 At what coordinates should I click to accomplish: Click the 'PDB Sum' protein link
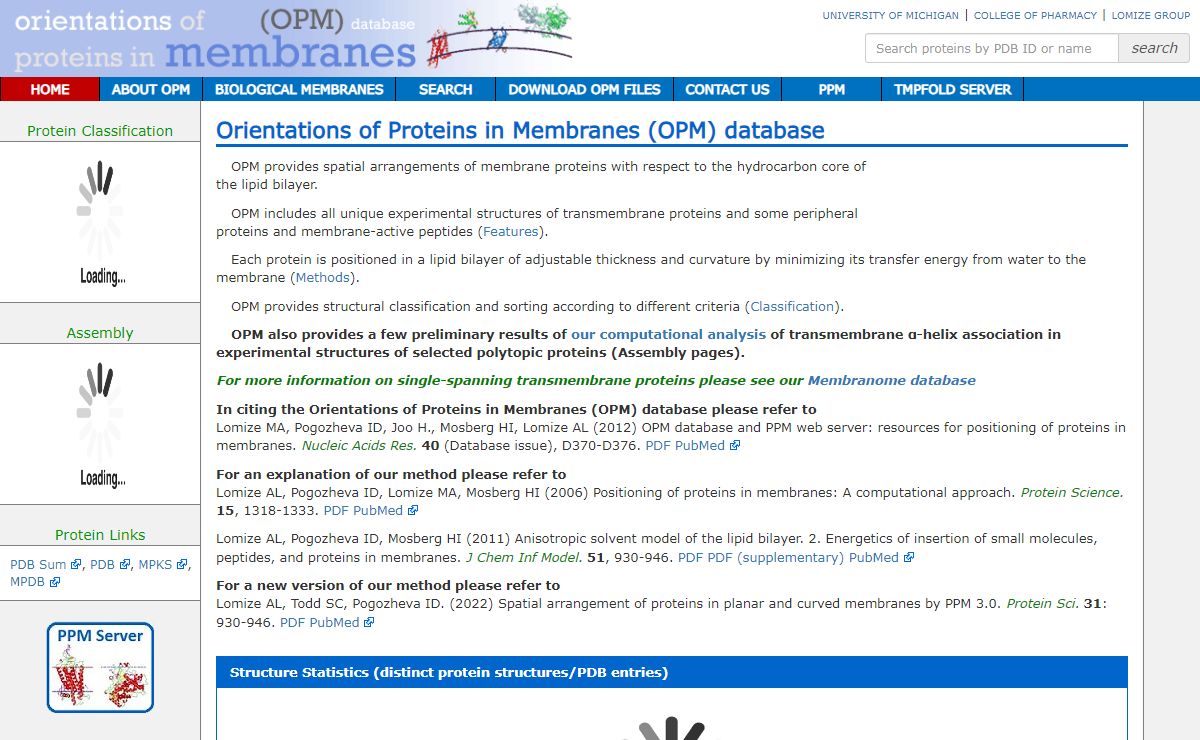[x=38, y=565]
